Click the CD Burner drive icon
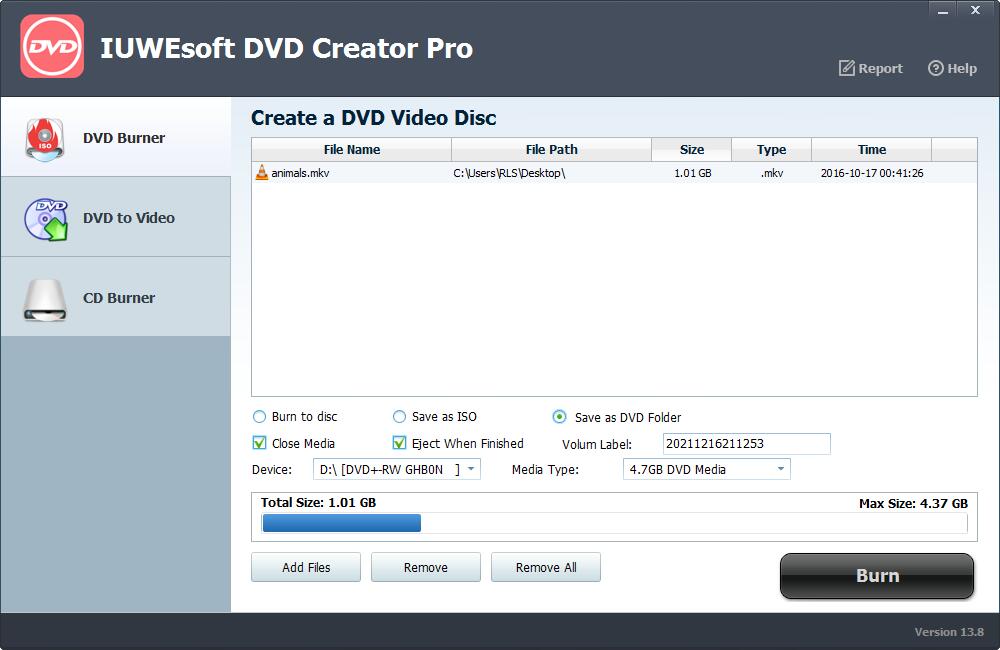This screenshot has width=1000, height=650. point(45,299)
